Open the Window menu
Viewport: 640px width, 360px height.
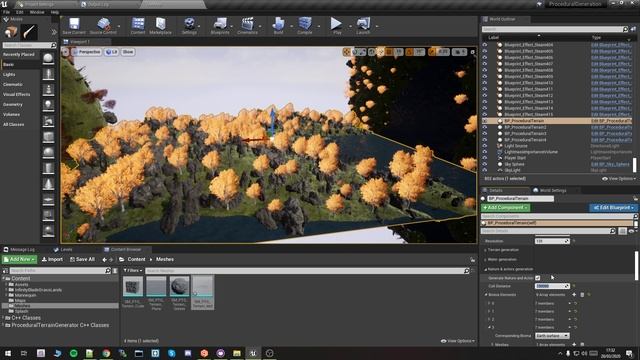[x=37, y=12]
